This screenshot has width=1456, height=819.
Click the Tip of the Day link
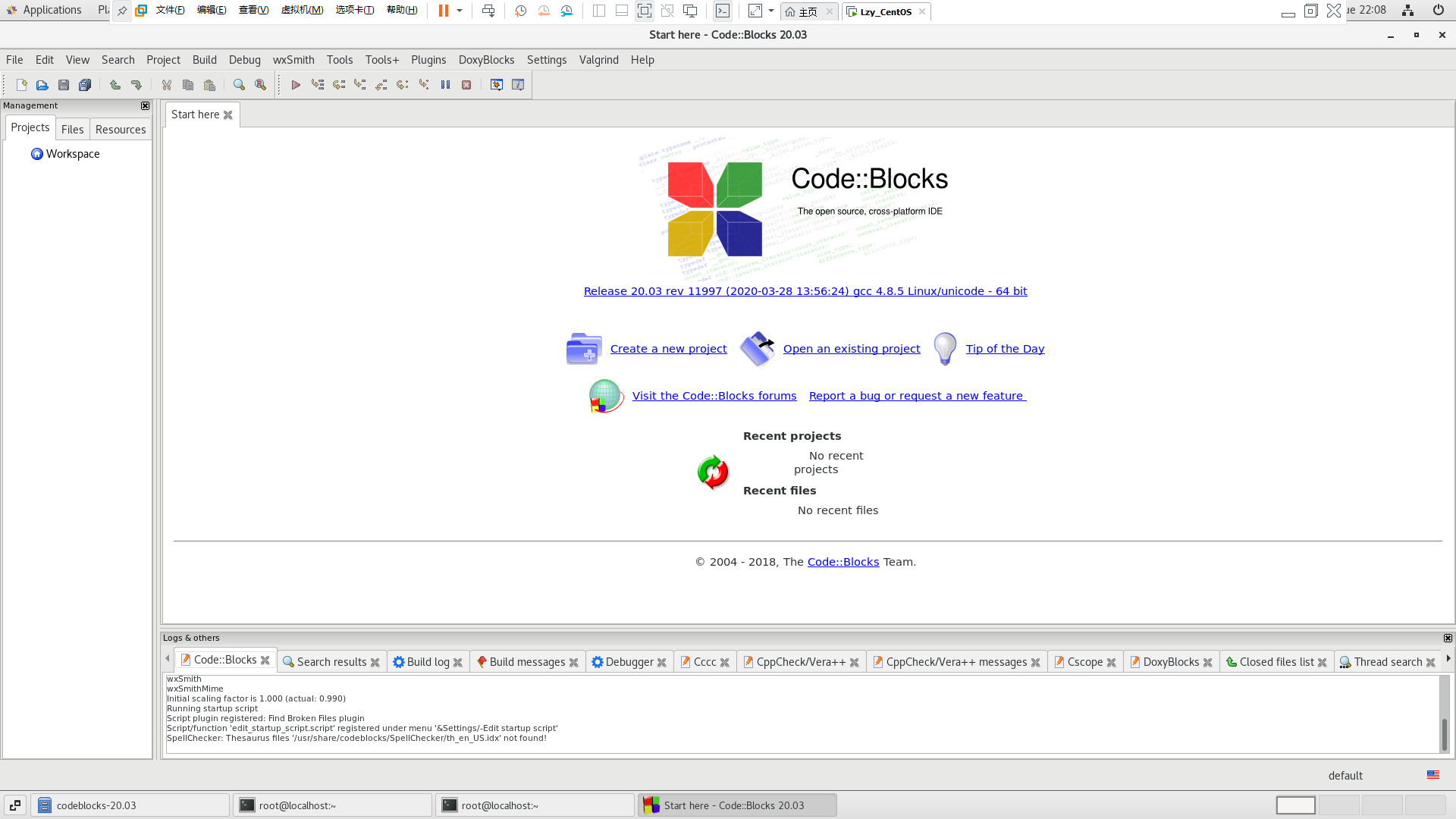click(x=1005, y=349)
